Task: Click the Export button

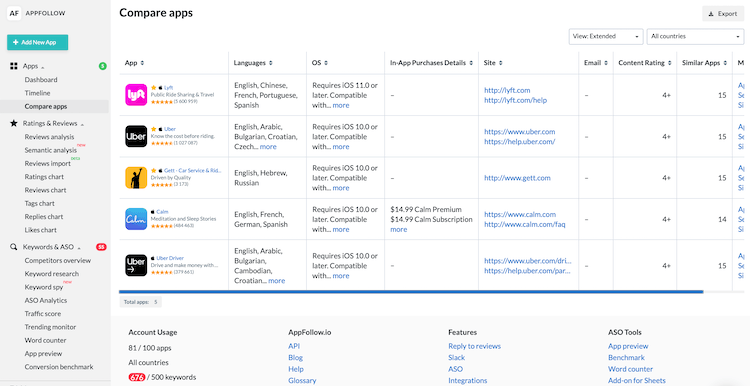Action: point(723,13)
